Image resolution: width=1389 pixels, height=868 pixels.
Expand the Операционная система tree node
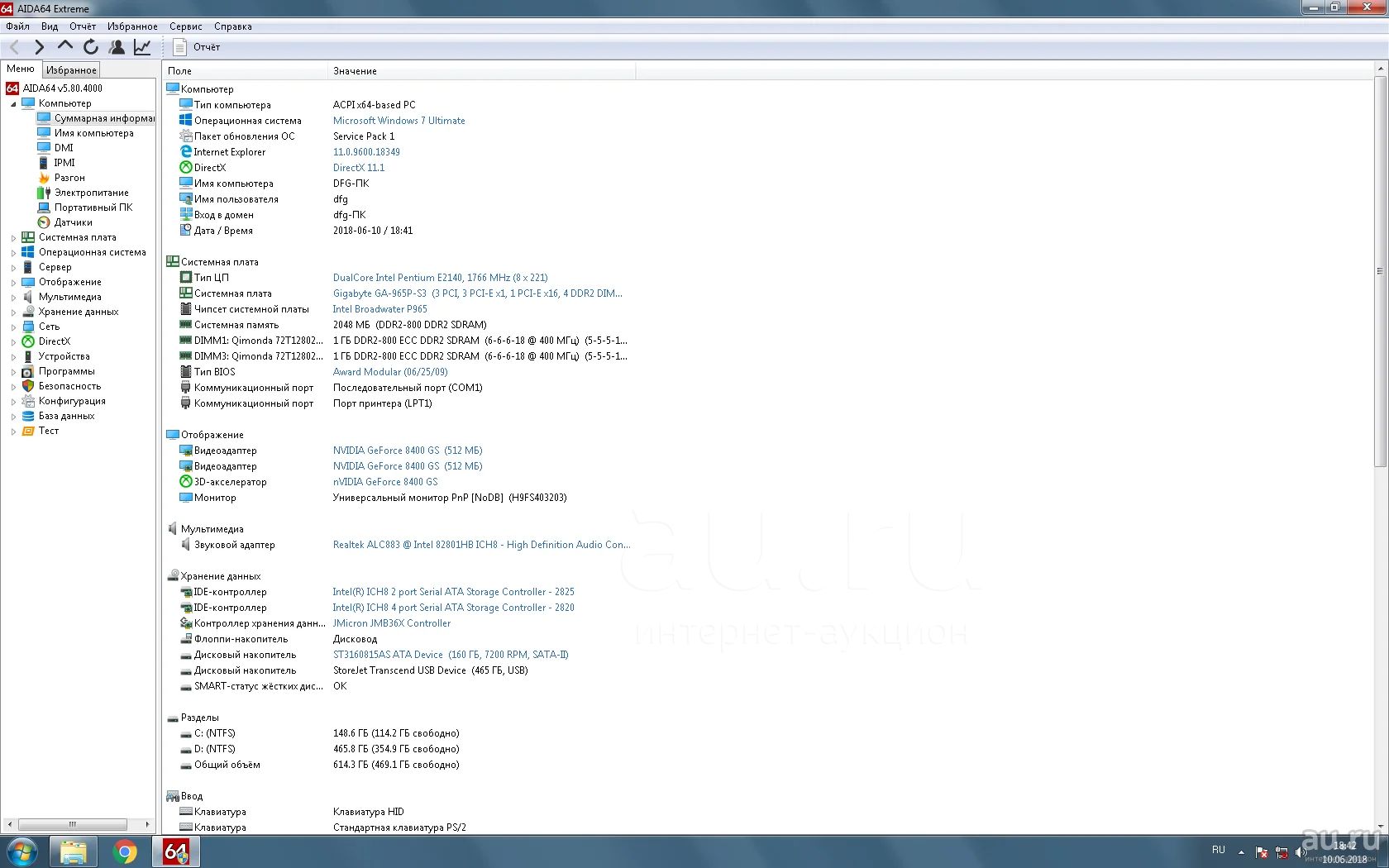13,253
